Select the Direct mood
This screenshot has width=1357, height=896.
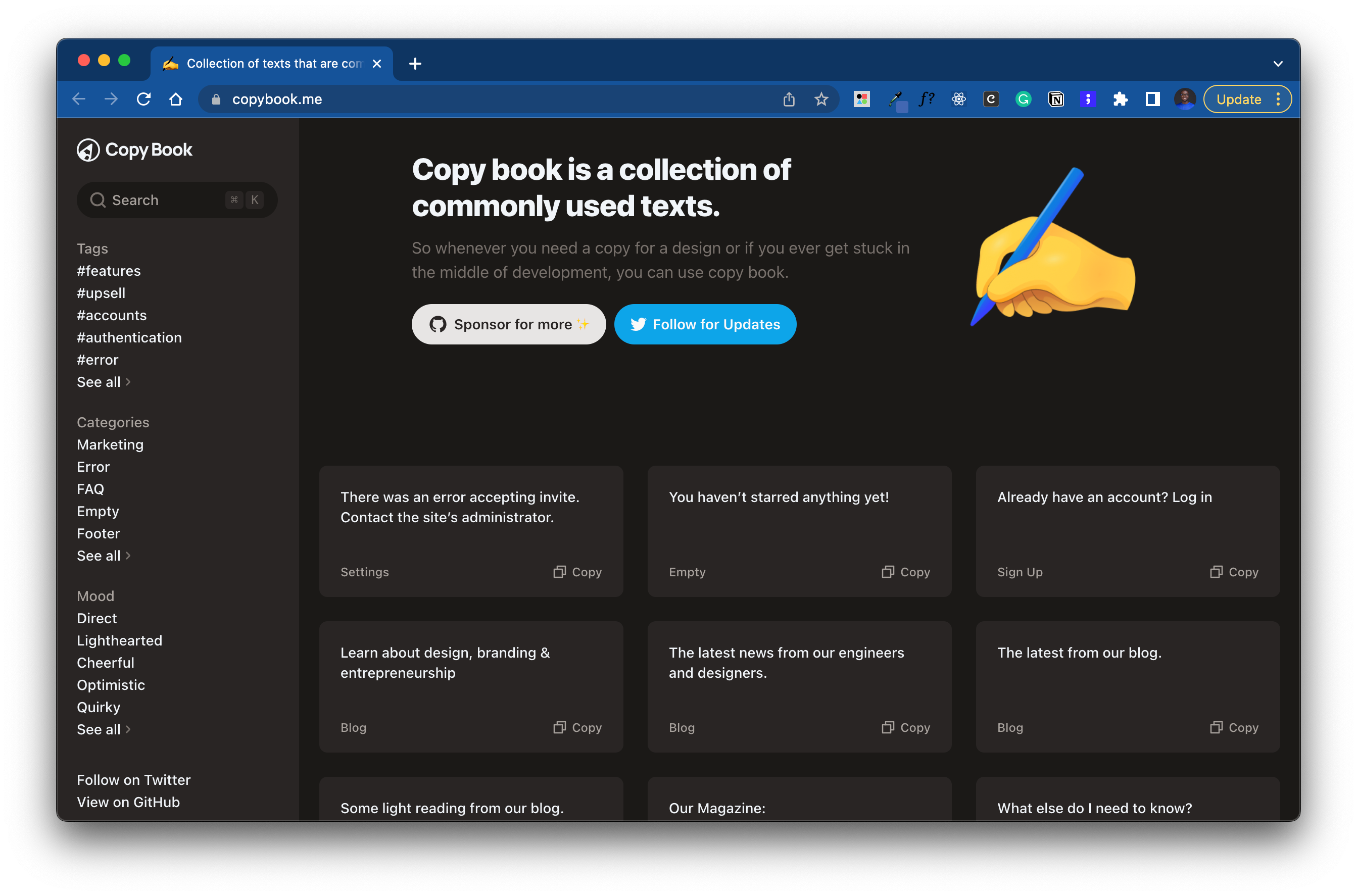click(96, 618)
